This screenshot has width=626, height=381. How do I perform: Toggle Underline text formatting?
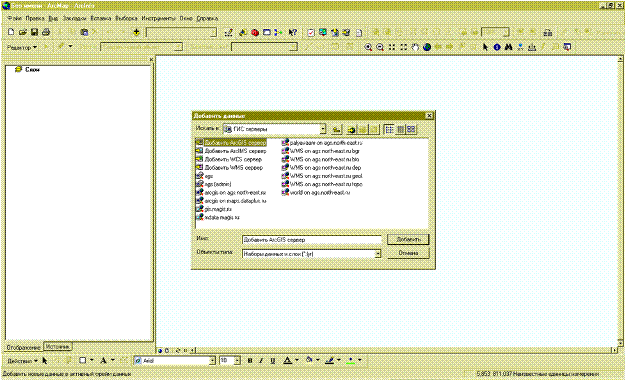(x=273, y=361)
